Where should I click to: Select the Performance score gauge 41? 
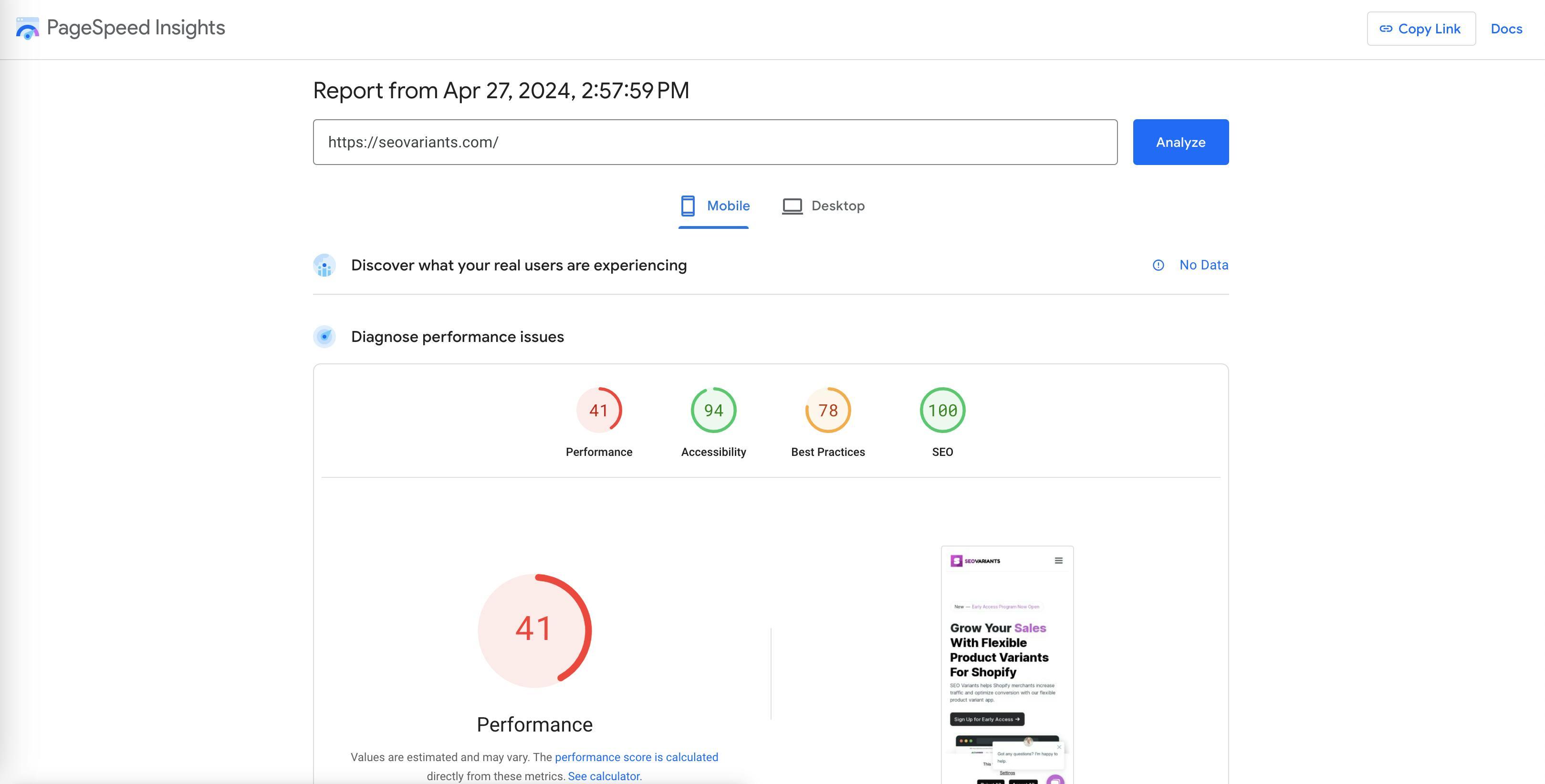598,410
